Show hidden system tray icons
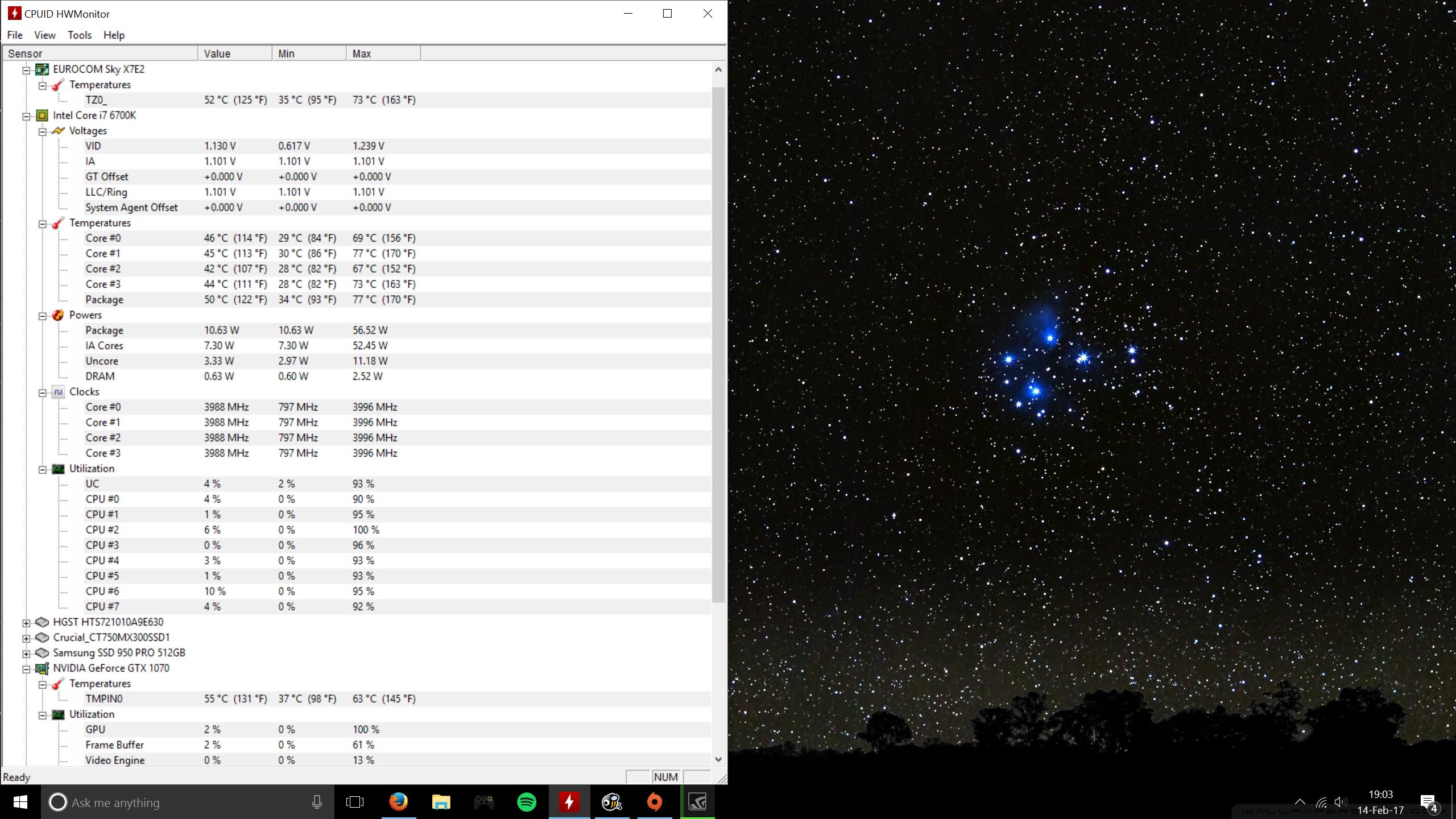1456x819 pixels. click(1300, 803)
